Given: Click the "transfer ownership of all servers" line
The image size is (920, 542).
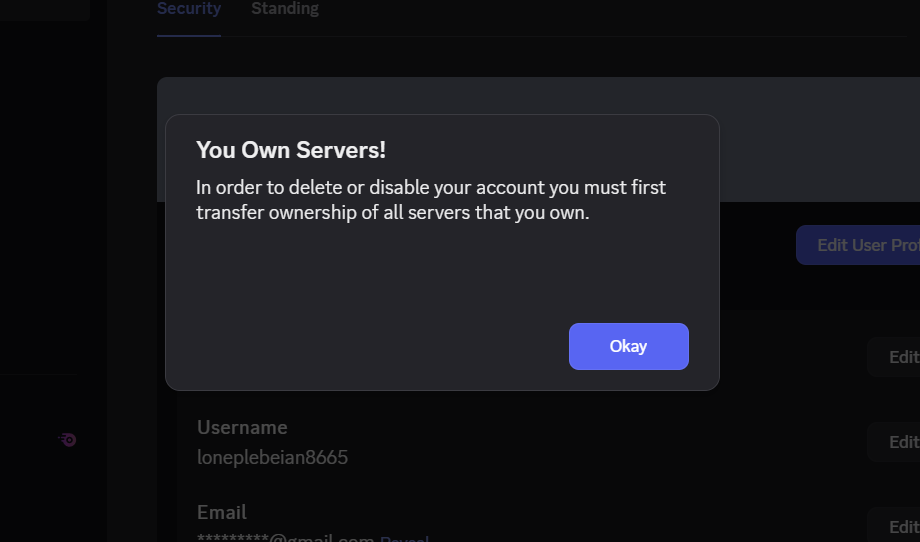Looking at the screenshot, I should tap(392, 212).
